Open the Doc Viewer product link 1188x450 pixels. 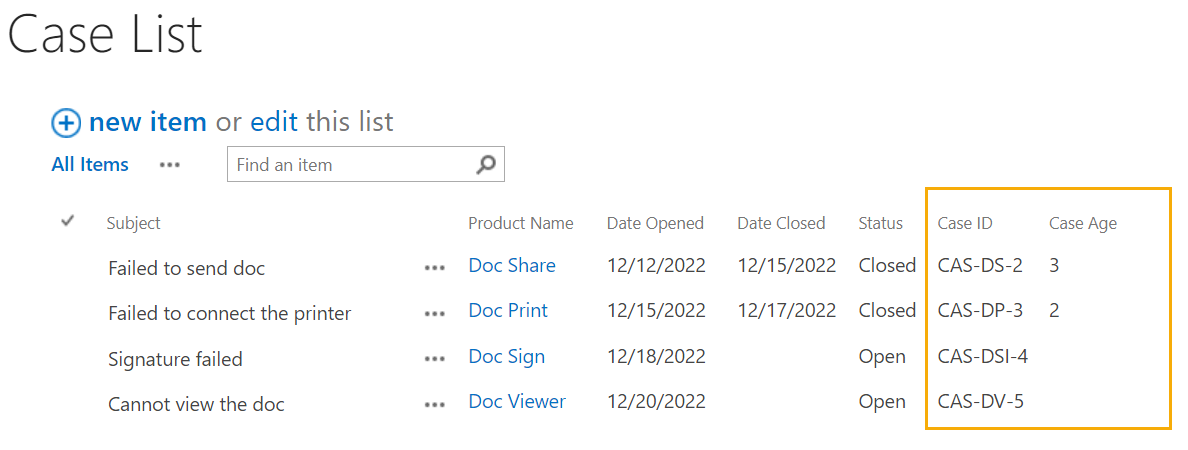[x=517, y=402]
